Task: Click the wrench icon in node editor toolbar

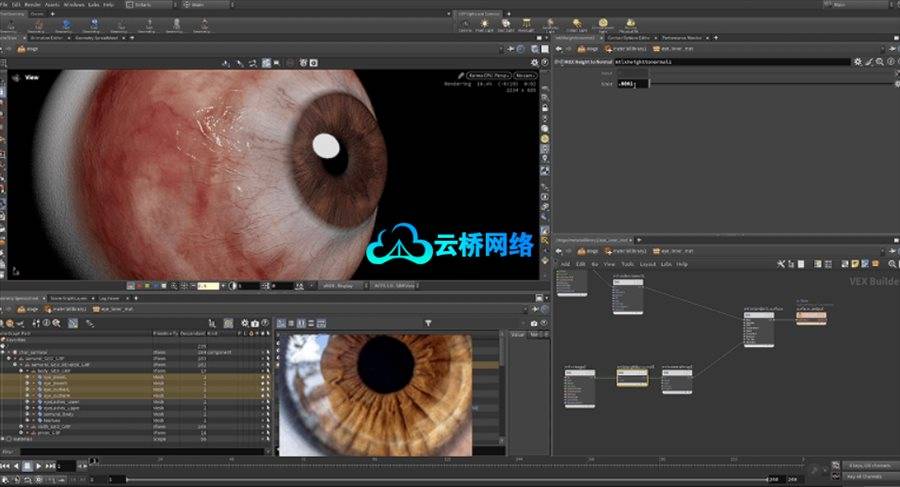Action: point(780,264)
